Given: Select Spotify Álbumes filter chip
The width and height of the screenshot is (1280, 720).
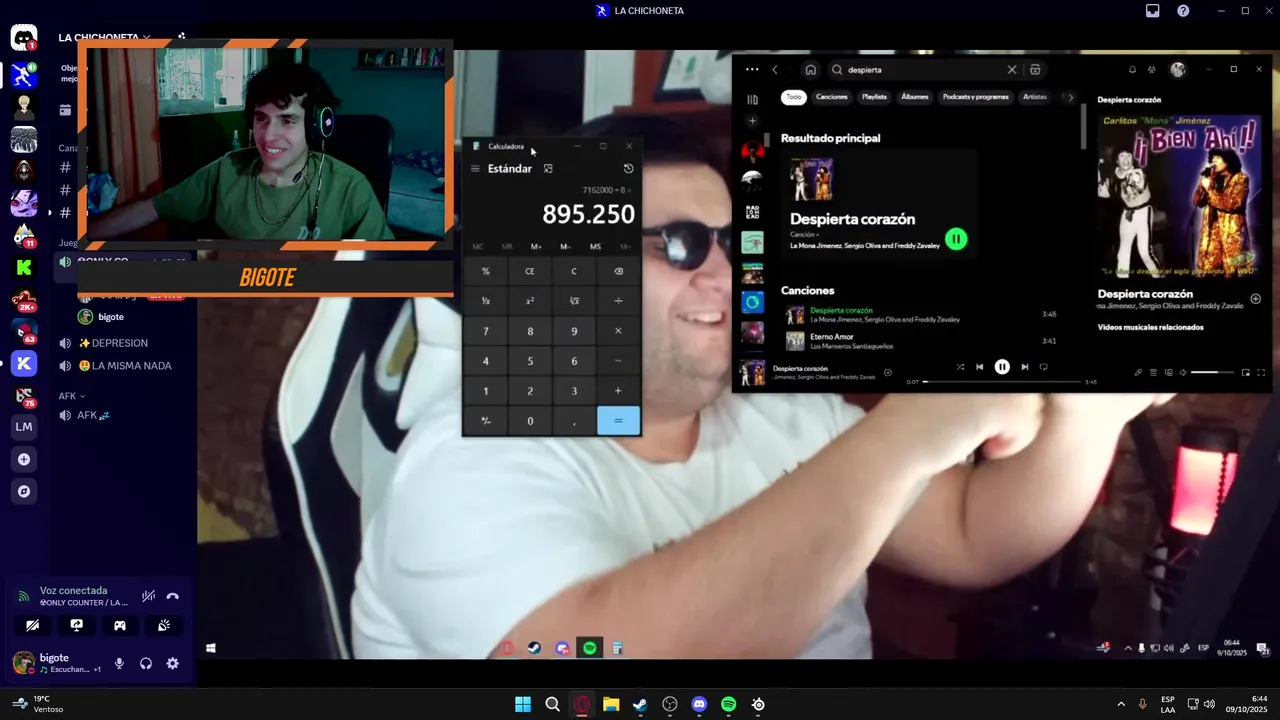Looking at the screenshot, I should tap(915, 97).
